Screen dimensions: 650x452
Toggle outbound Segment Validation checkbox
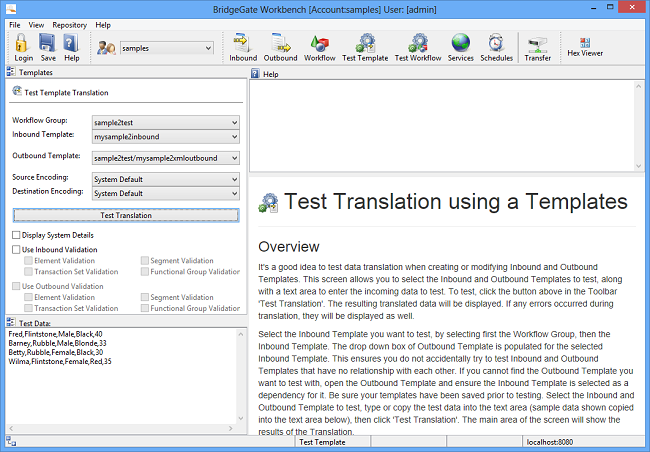pos(144,297)
